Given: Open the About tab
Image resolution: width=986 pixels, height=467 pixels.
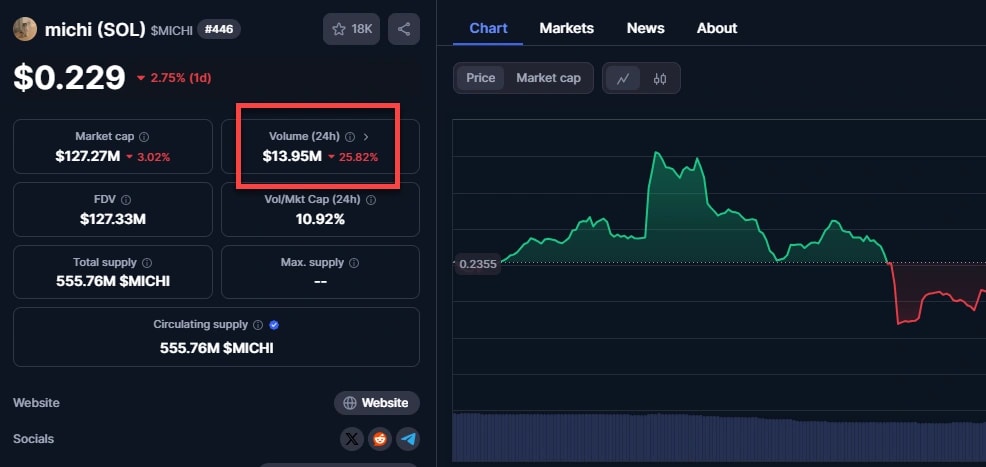Looking at the screenshot, I should [x=717, y=28].
